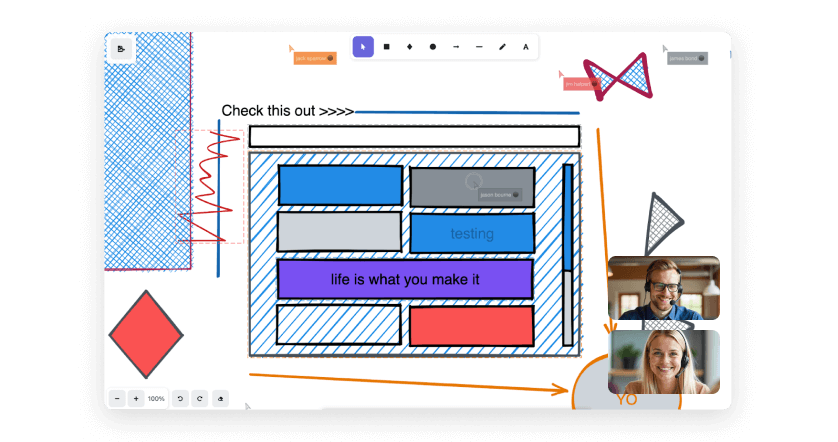Redo the previously undone action
This screenshot has height=442, width=838.
click(199, 398)
